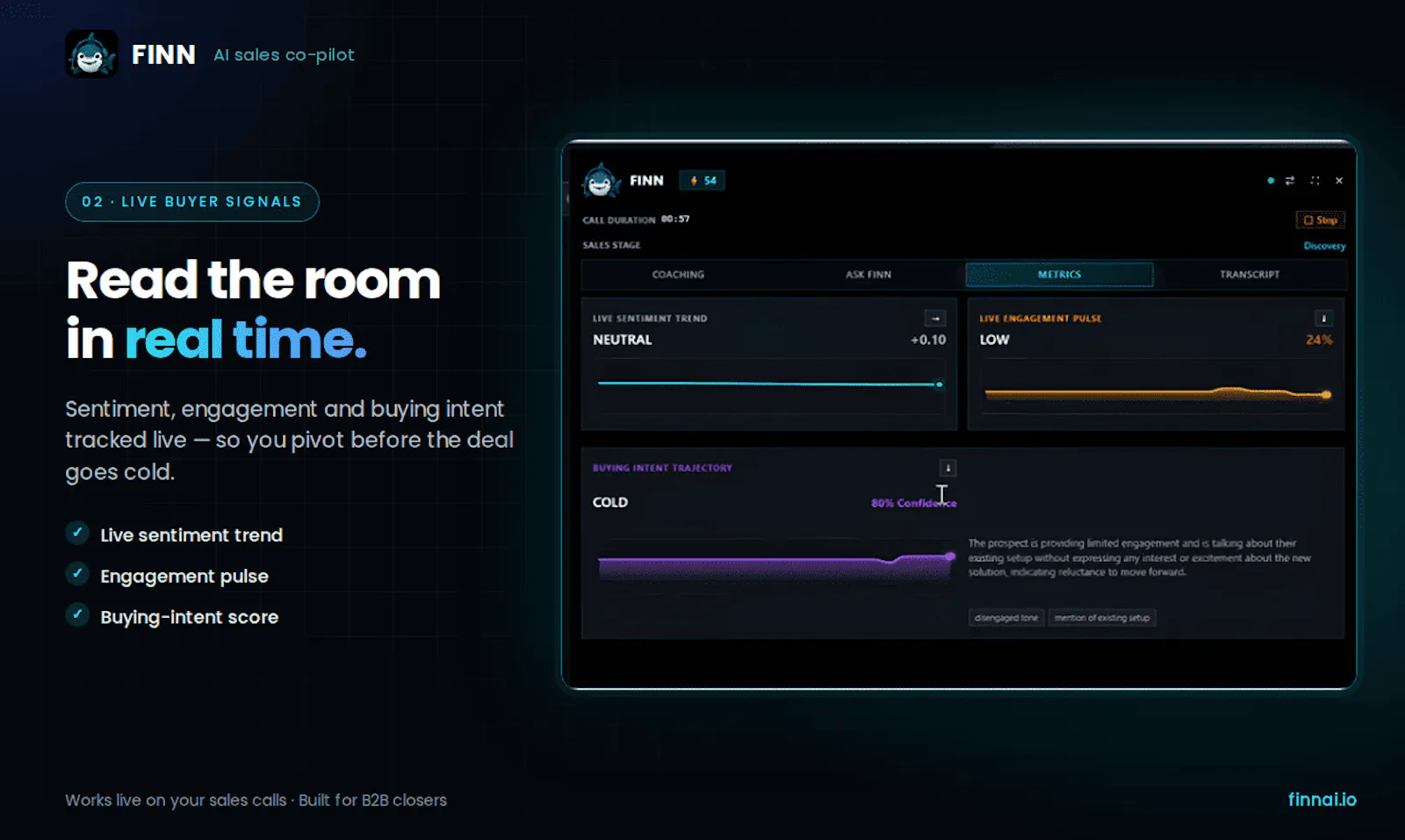Click the 'BUYING INTENT TRAJECTORY' heading
This screenshot has width=1405, height=840.
pyautogui.click(x=662, y=468)
